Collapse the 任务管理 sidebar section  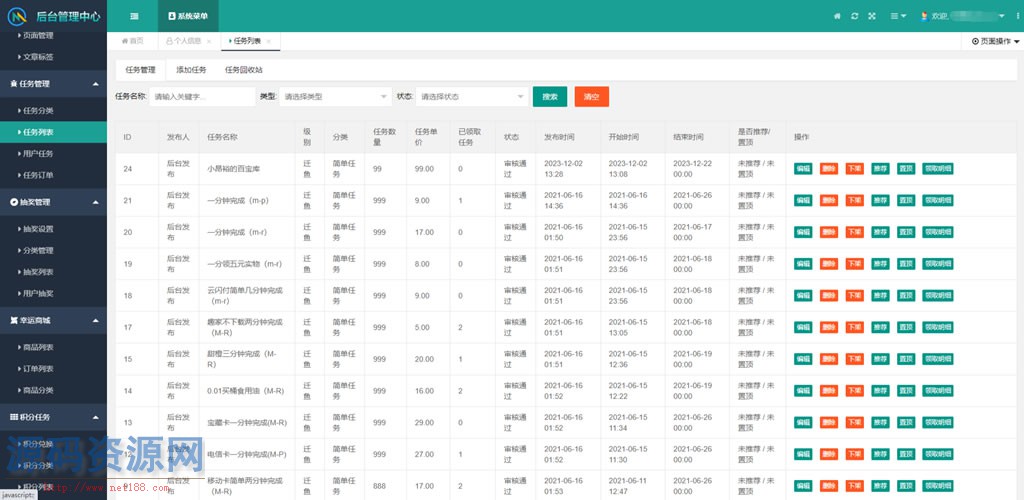pos(54,84)
